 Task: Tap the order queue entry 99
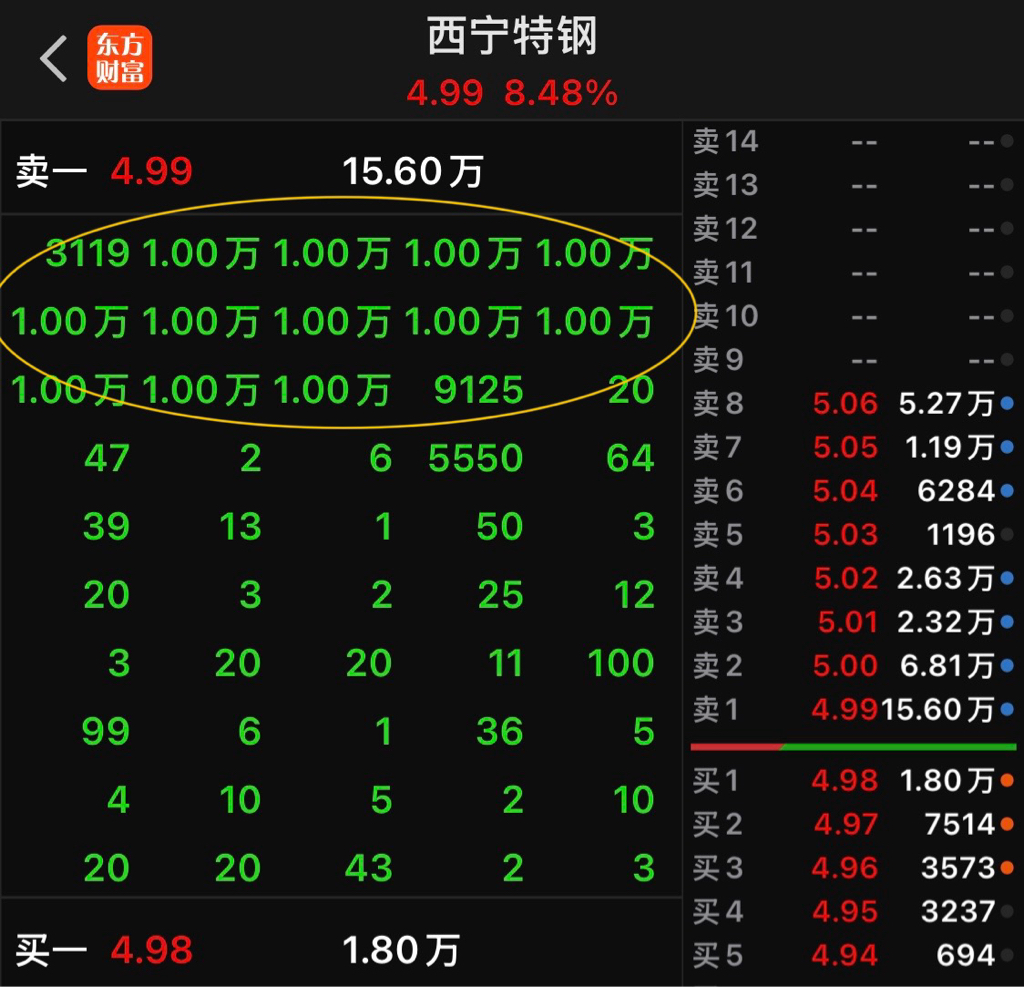[x=106, y=731]
